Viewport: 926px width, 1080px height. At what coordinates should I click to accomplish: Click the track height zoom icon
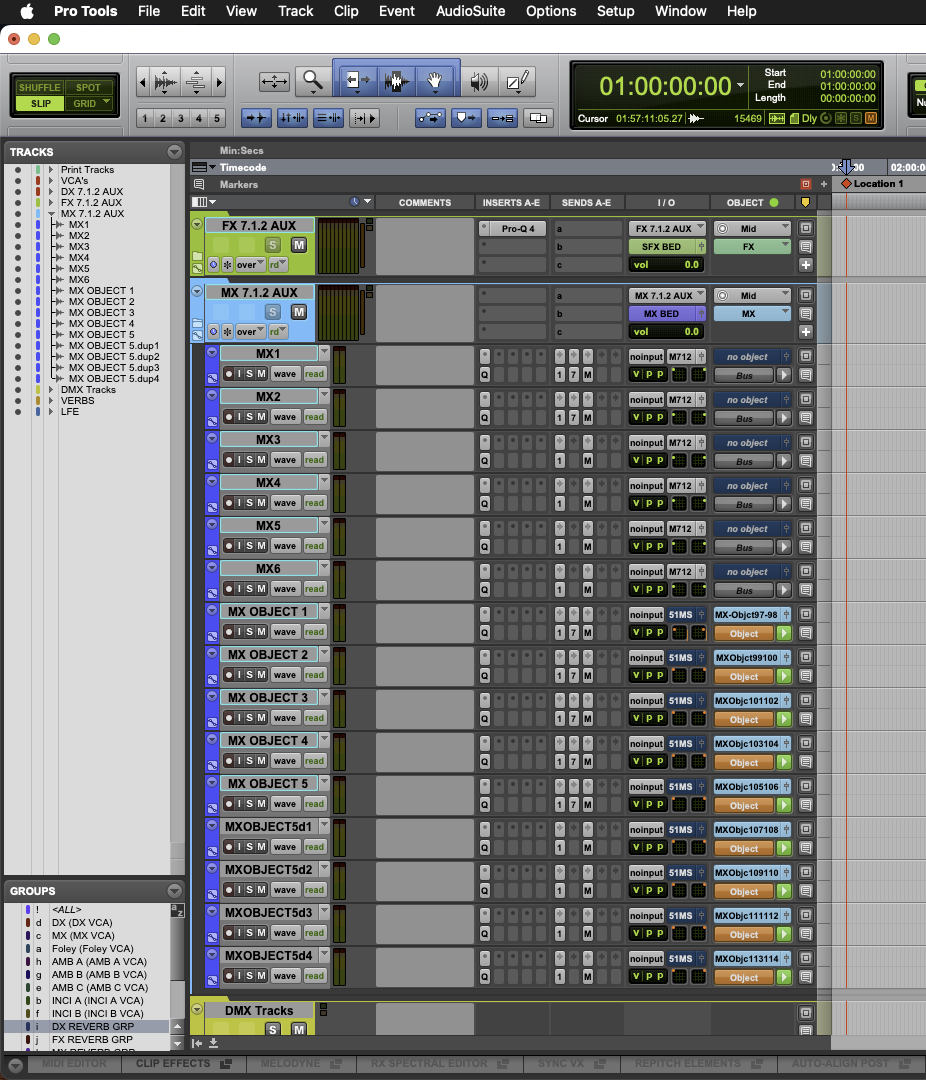click(x=196, y=83)
